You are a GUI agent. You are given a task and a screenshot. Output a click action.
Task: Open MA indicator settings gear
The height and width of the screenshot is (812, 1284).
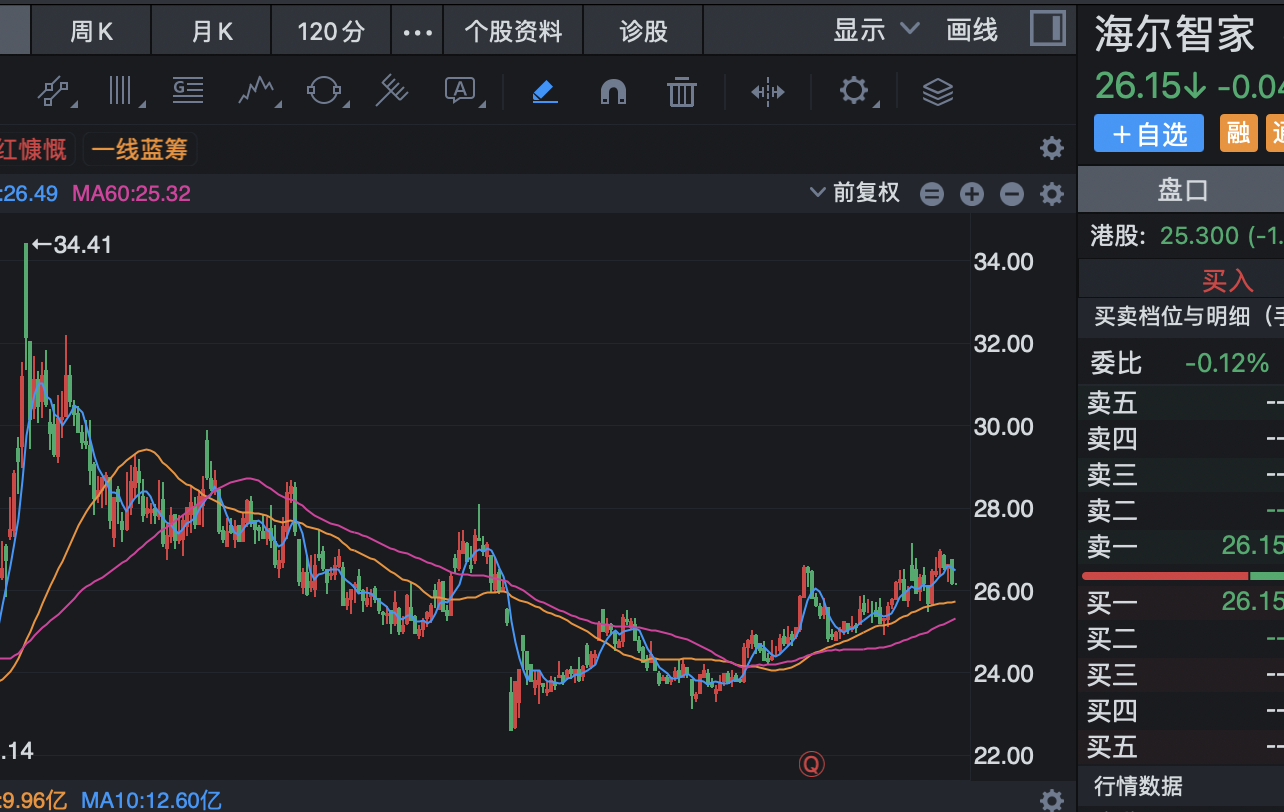pyautogui.click(x=1051, y=194)
